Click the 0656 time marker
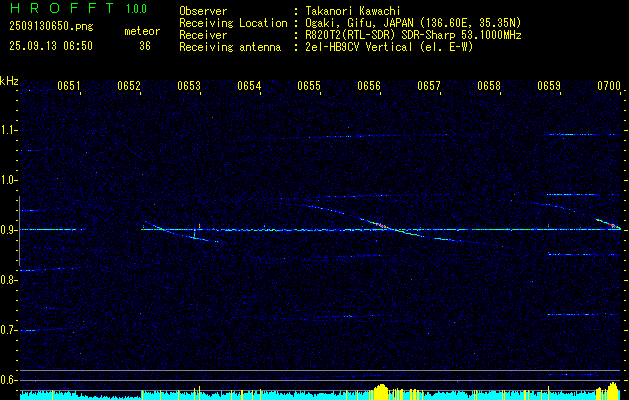The image size is (629, 400). pos(369,85)
